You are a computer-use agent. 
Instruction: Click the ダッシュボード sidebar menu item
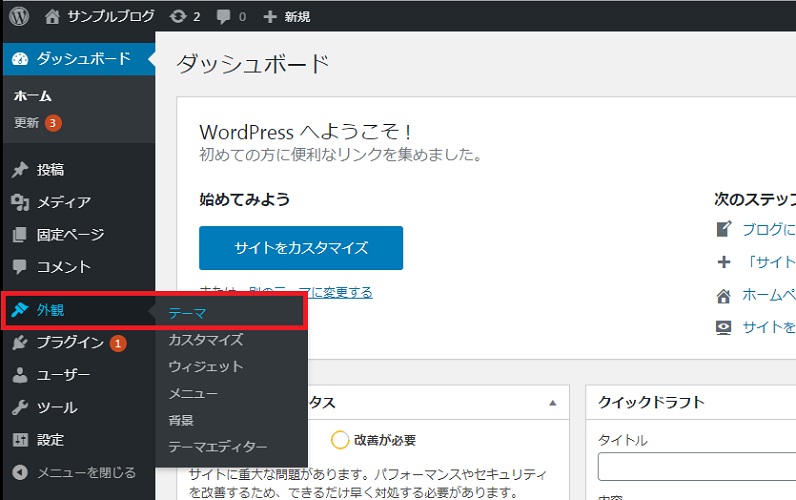79,59
